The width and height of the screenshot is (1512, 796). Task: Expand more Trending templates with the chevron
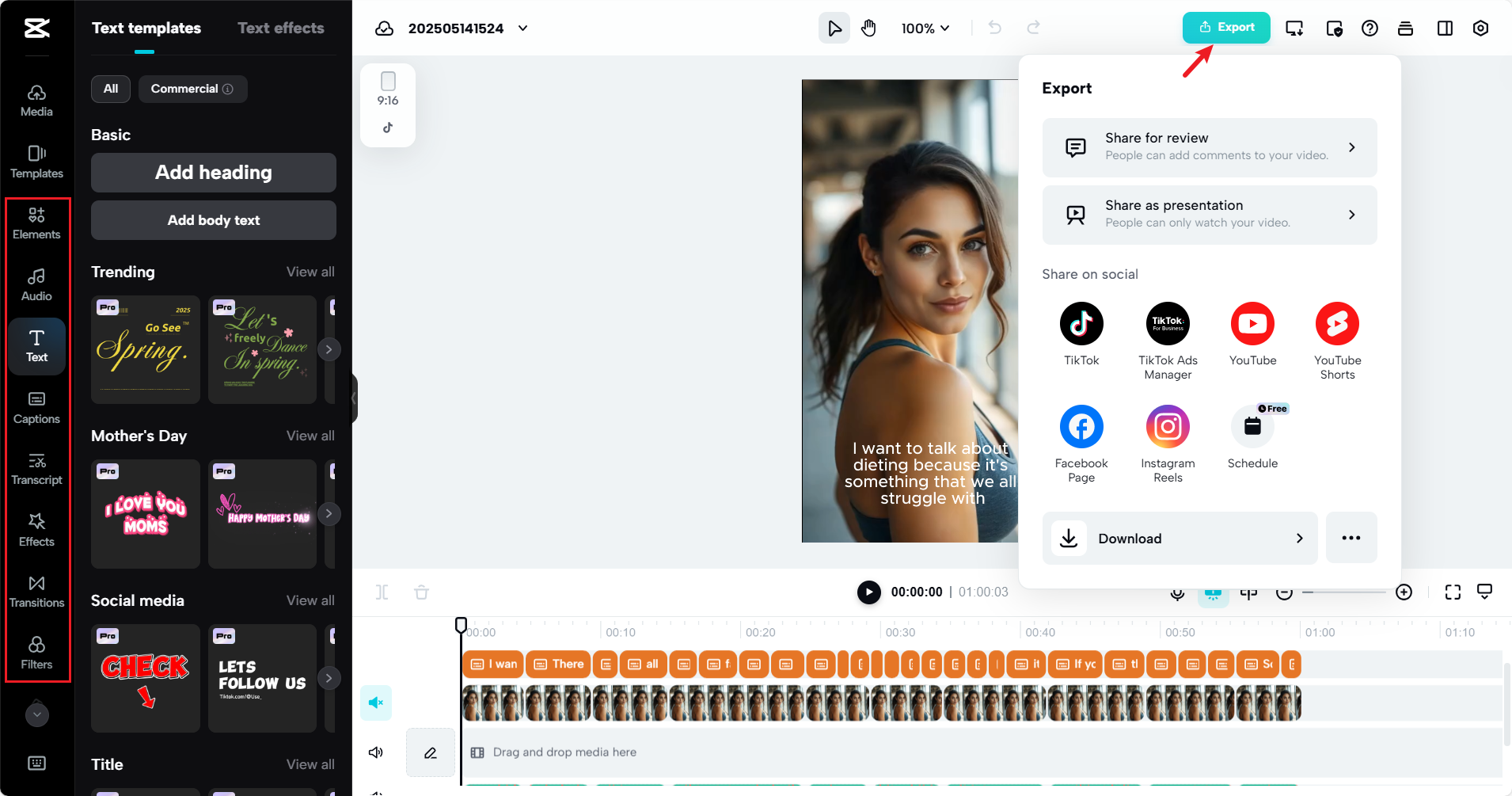[x=329, y=349]
